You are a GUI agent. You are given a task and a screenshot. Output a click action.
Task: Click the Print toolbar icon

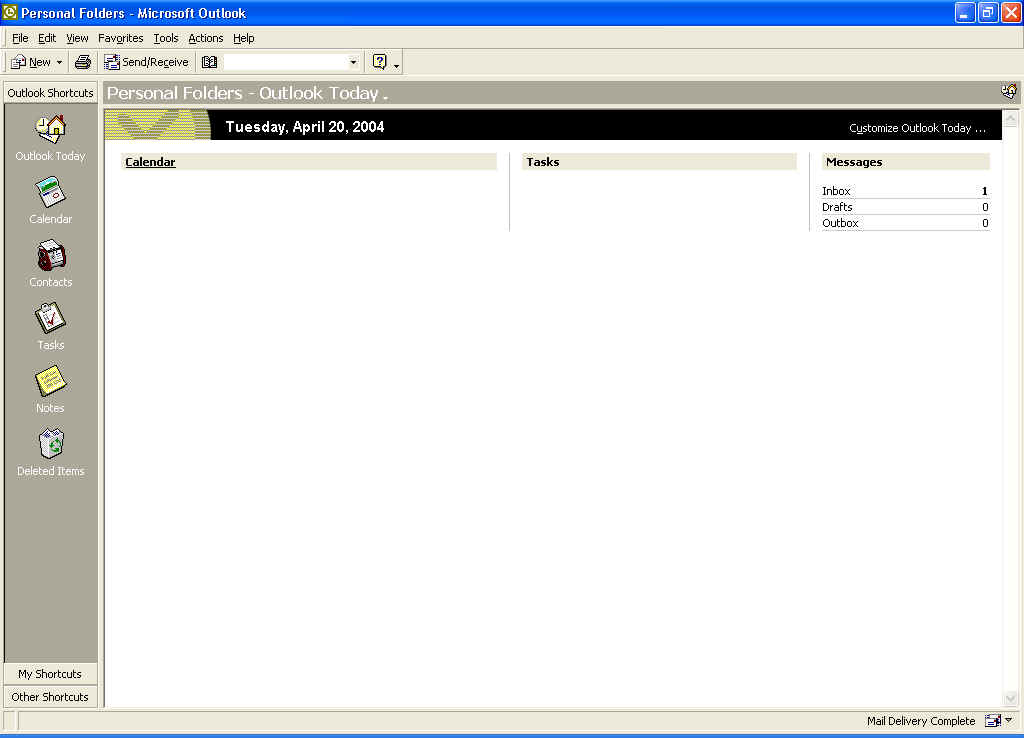83,62
